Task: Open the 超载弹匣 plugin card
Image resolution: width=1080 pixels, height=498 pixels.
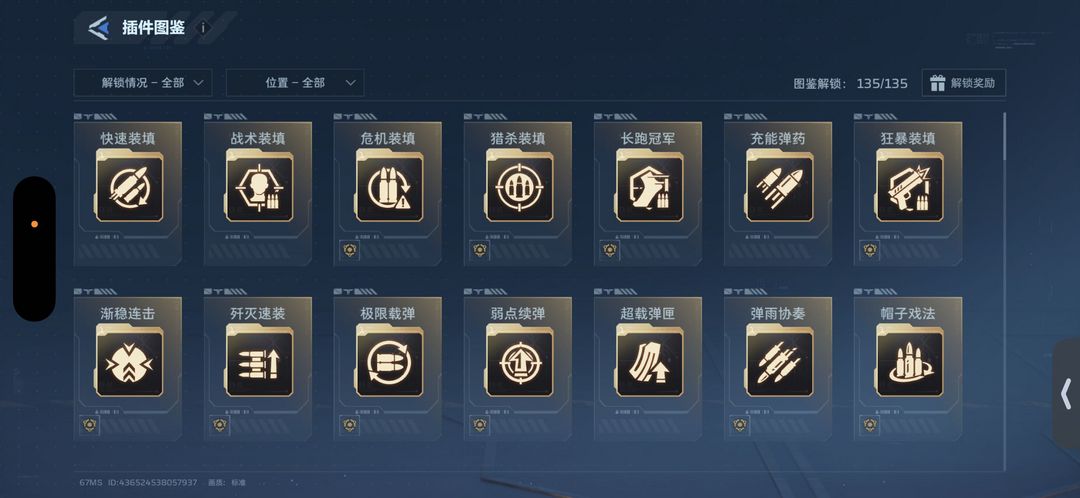Action: (x=648, y=369)
